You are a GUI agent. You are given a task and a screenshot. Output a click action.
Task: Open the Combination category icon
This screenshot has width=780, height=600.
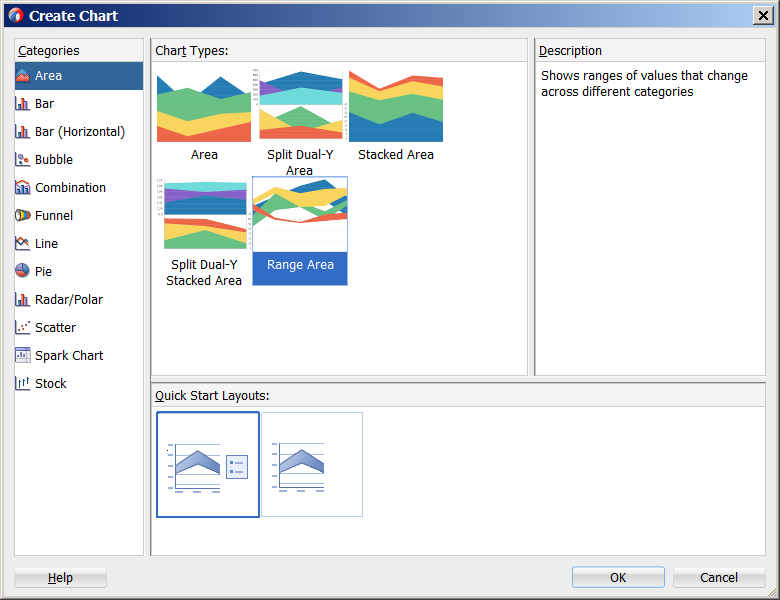(x=23, y=188)
